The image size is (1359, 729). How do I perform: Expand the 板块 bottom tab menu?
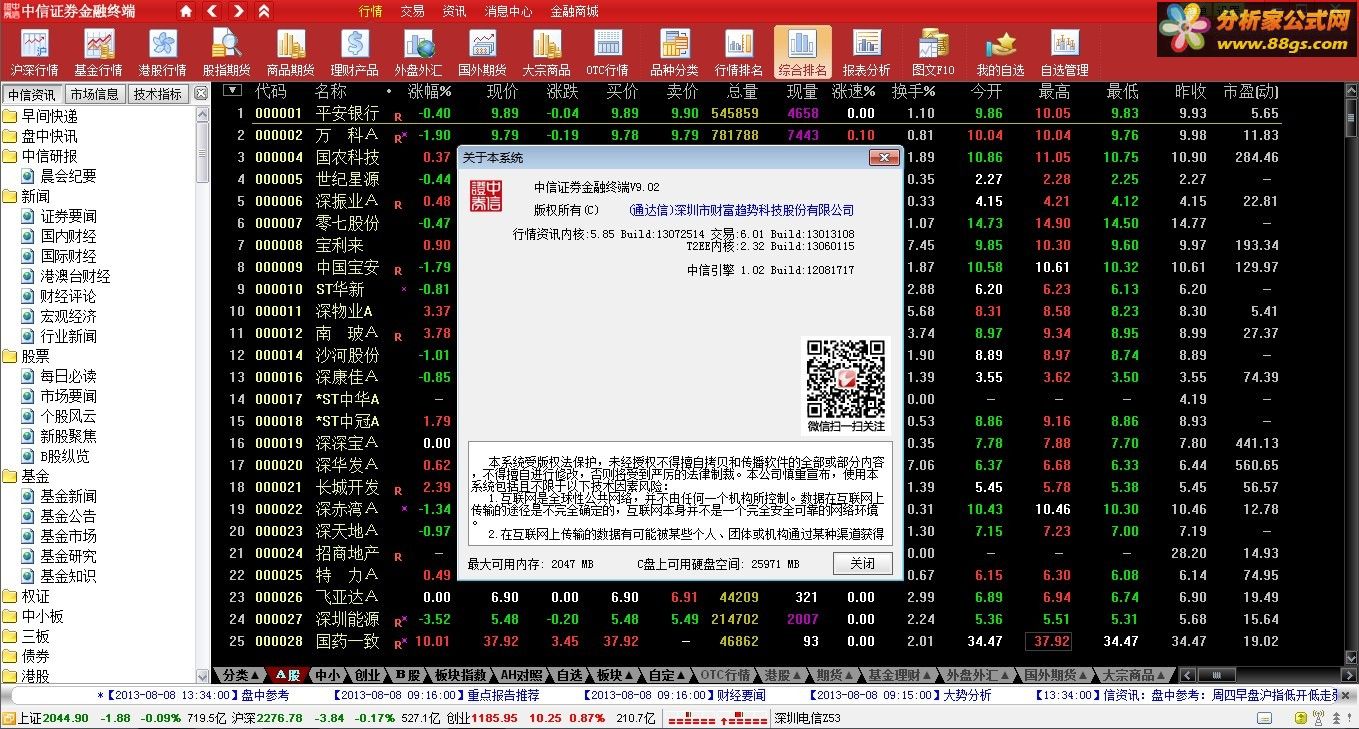click(x=614, y=675)
